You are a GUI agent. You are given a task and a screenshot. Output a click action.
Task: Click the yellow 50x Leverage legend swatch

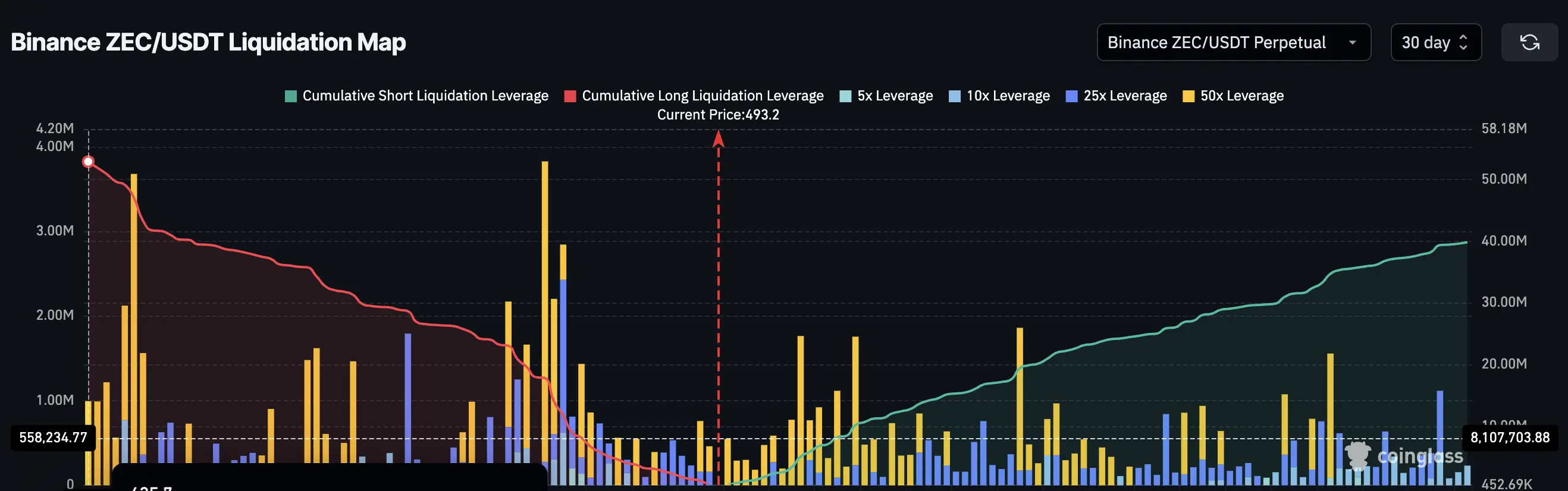(x=1188, y=96)
